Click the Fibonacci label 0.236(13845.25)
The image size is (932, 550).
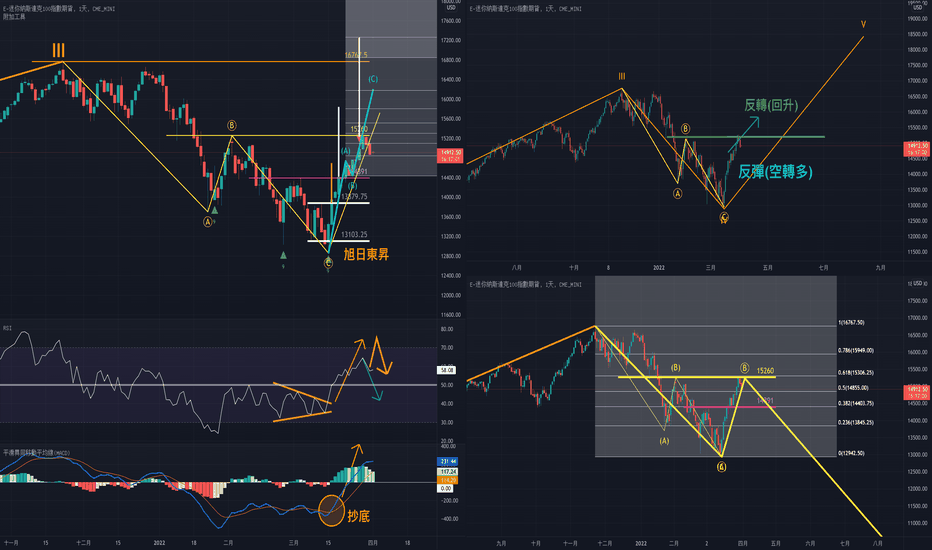pyautogui.click(x=856, y=423)
